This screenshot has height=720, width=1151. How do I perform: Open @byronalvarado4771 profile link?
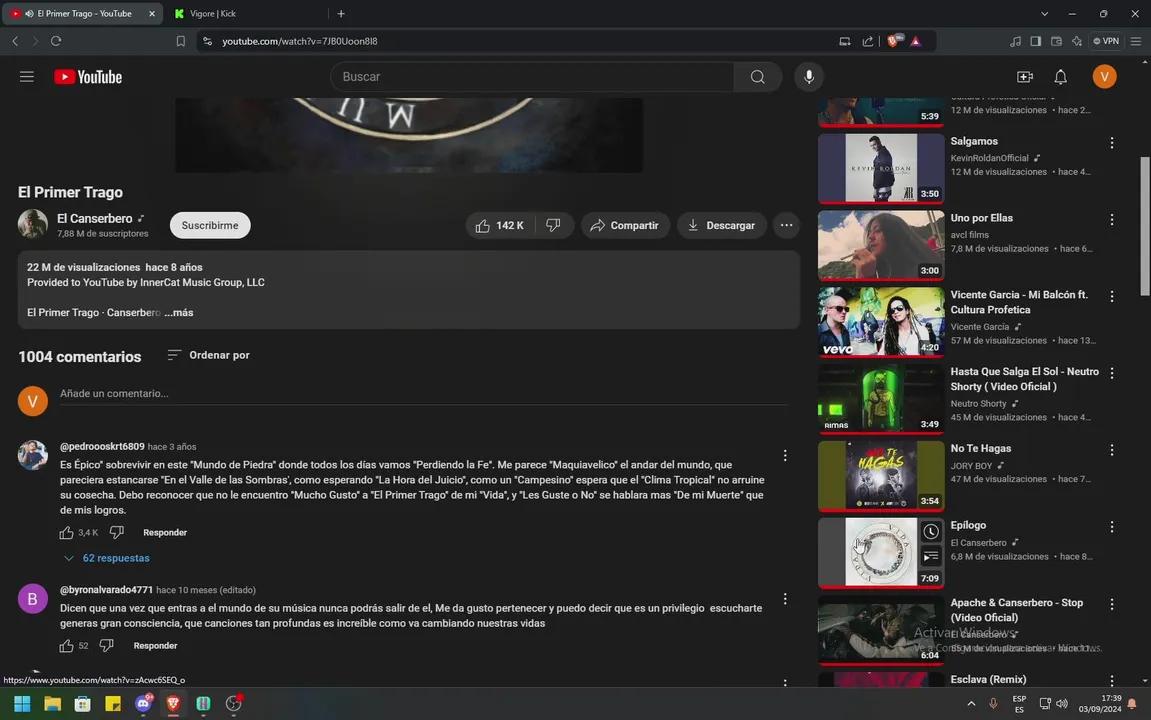[x=106, y=589]
